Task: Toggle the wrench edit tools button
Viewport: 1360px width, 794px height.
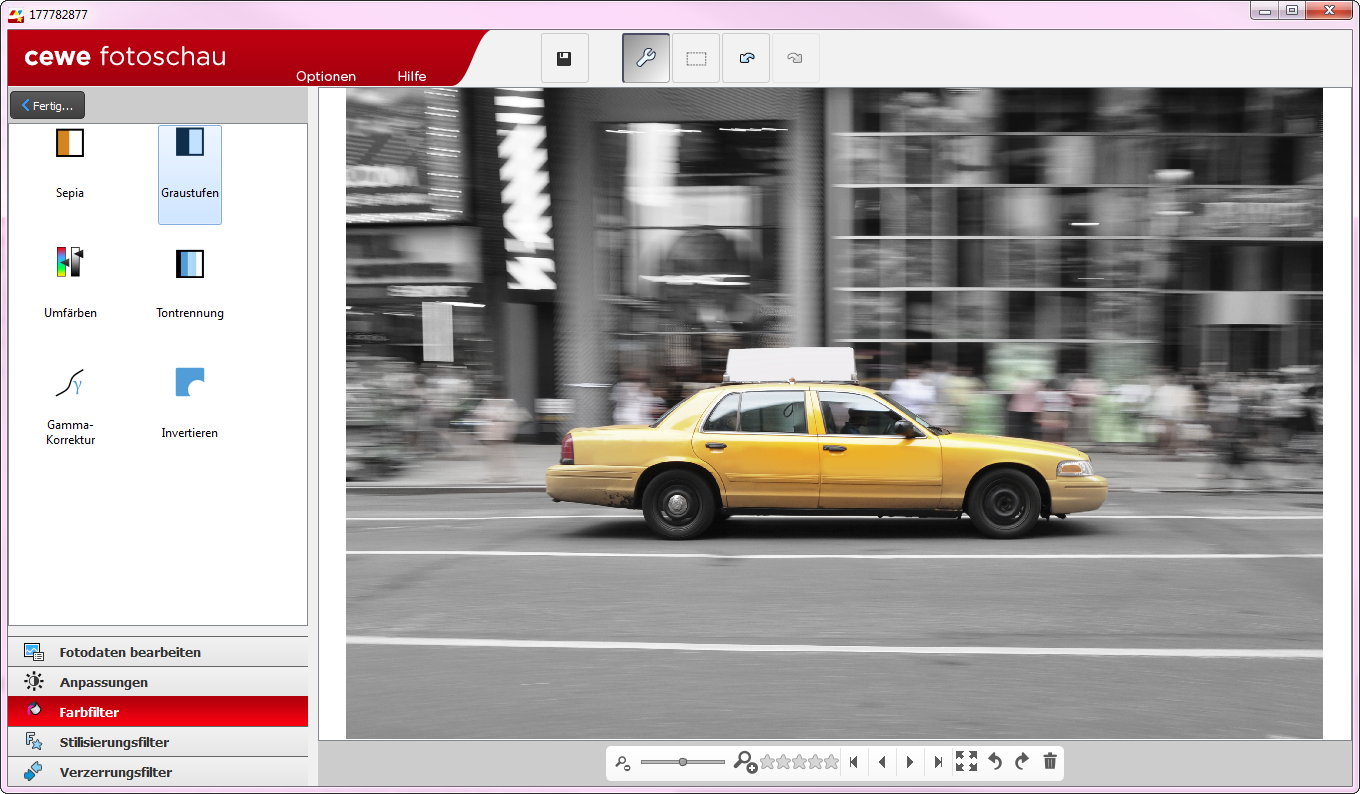Action: (646, 59)
